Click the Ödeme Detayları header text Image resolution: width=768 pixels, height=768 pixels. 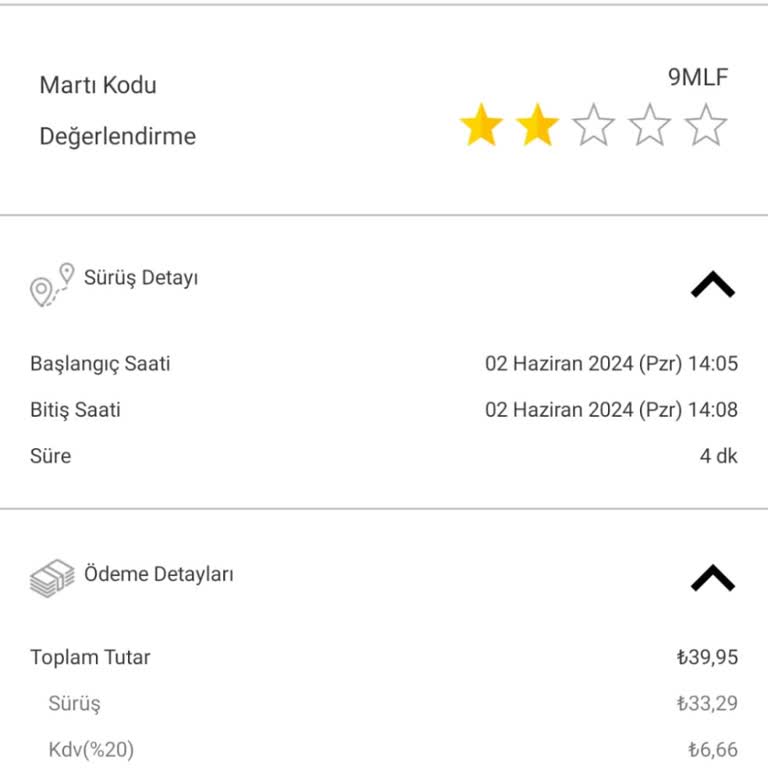point(159,575)
